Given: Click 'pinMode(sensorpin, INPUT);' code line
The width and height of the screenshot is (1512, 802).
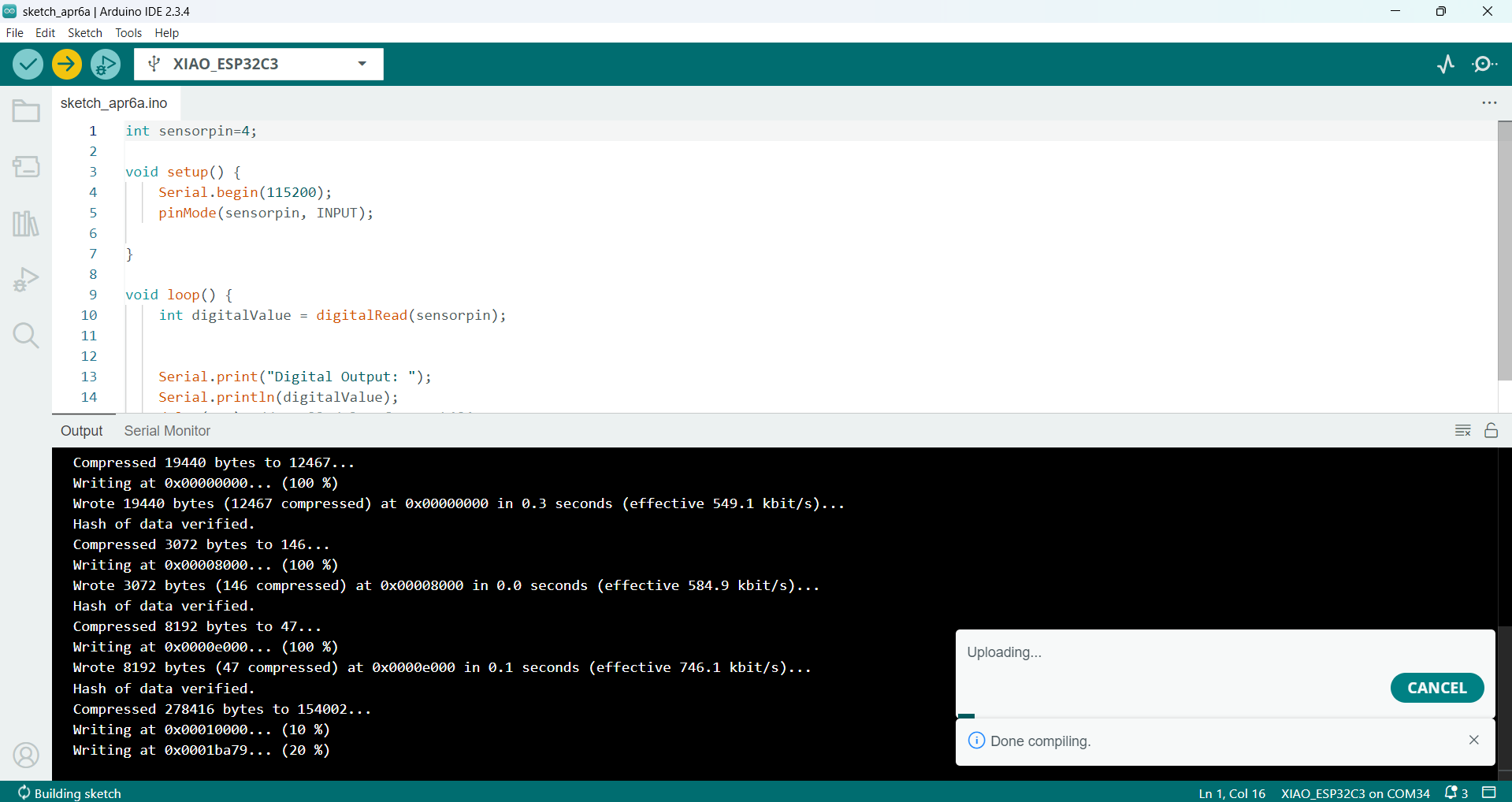Looking at the screenshot, I should point(266,213).
